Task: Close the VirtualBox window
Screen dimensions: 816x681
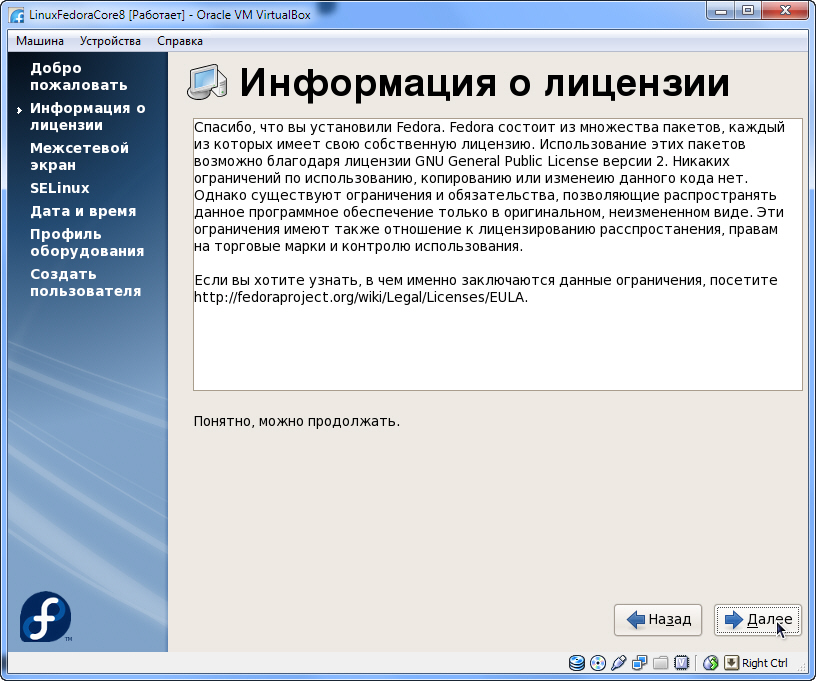Action: 785,11
